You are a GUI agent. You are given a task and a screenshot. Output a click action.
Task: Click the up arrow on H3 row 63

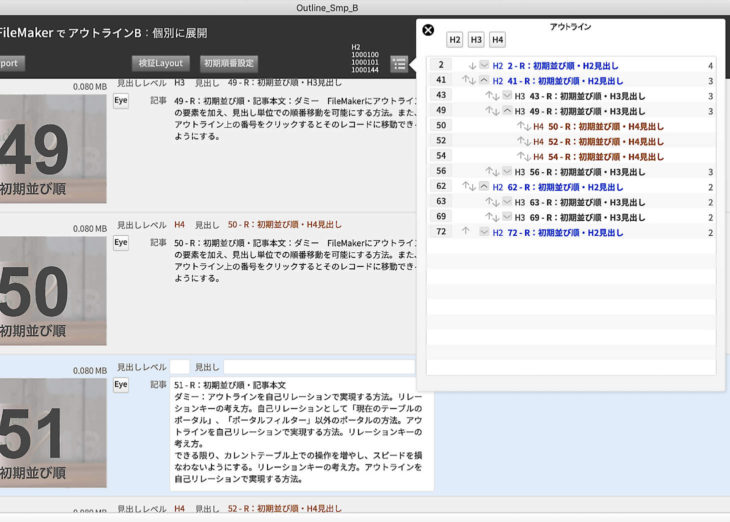[488, 202]
